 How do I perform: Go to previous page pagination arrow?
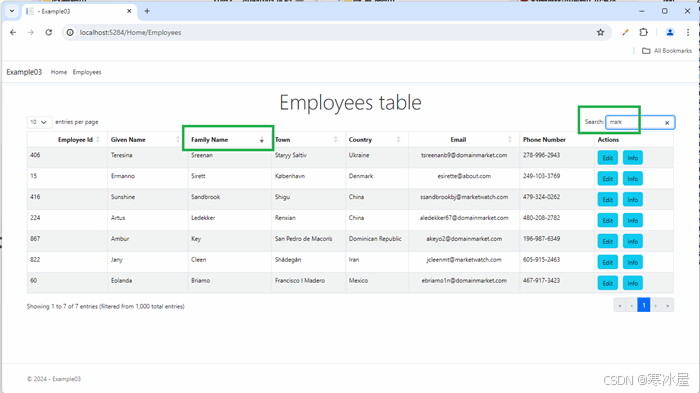[x=631, y=305]
